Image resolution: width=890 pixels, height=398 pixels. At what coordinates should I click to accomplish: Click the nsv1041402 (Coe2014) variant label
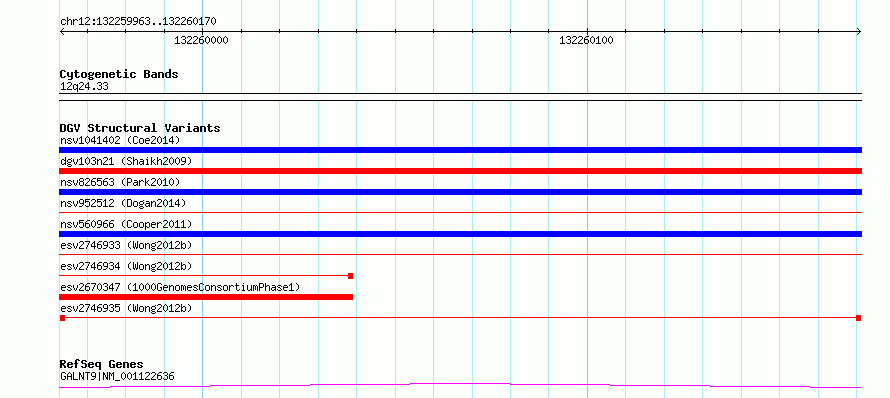click(120, 140)
